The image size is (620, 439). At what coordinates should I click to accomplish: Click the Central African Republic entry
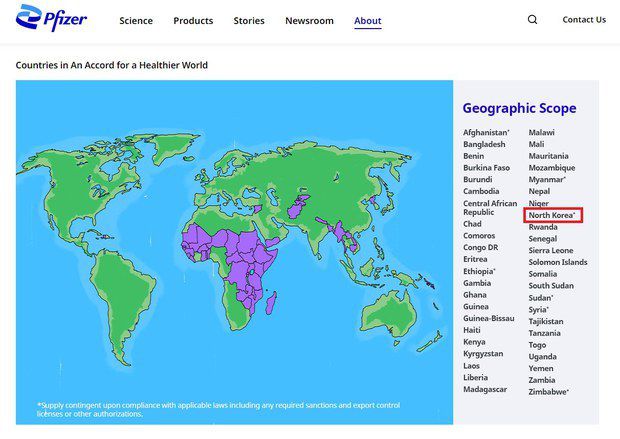(485, 208)
